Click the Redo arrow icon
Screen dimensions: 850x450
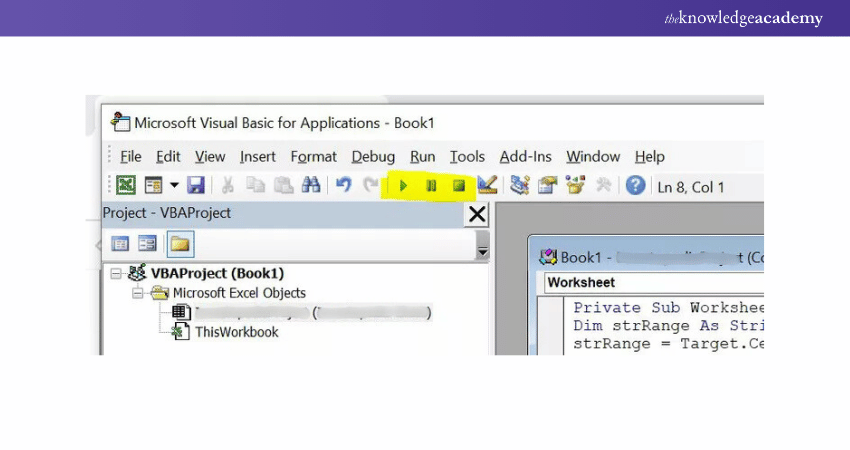[x=371, y=185]
